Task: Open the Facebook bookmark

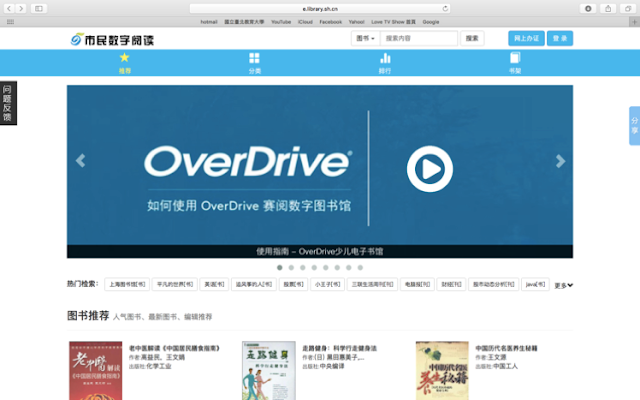Action: tap(331, 22)
